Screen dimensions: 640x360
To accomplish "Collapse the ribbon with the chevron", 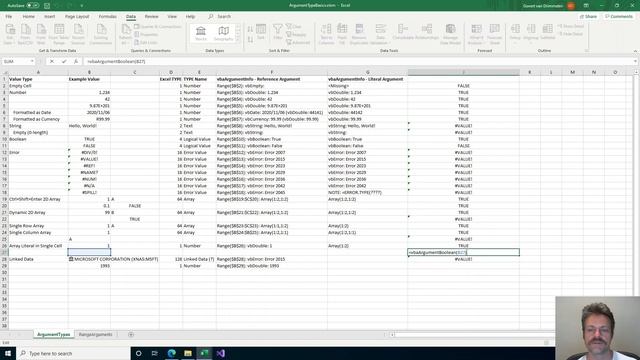I will [x=635, y=51].
